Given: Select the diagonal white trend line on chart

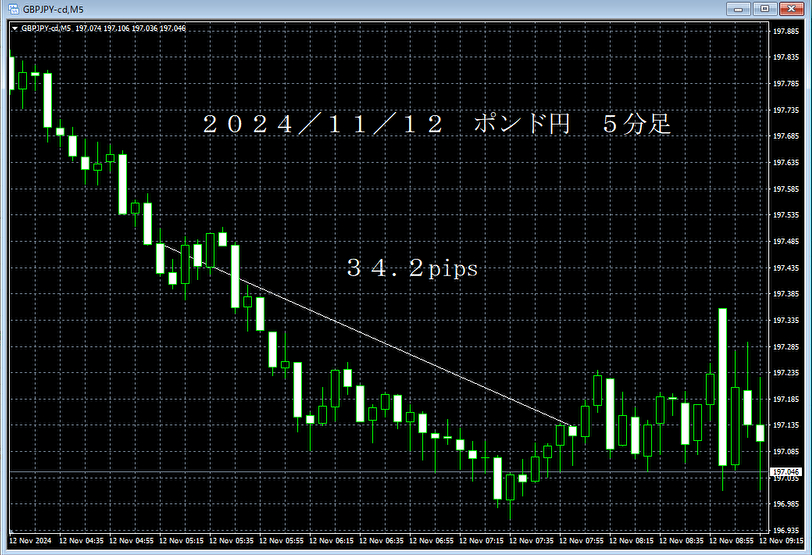Looking at the screenshot, I should click(368, 337).
